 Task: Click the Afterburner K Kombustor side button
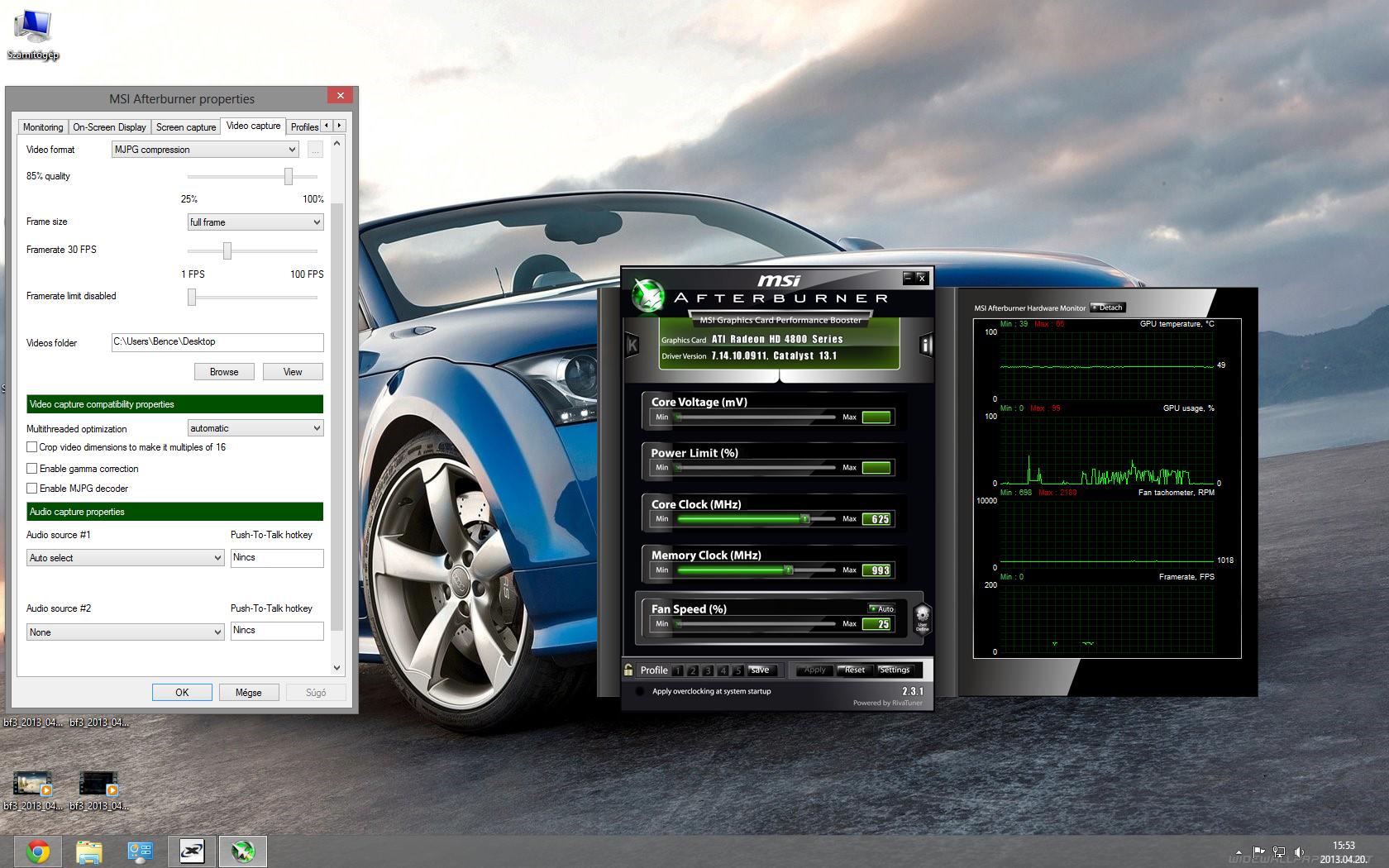(632, 345)
